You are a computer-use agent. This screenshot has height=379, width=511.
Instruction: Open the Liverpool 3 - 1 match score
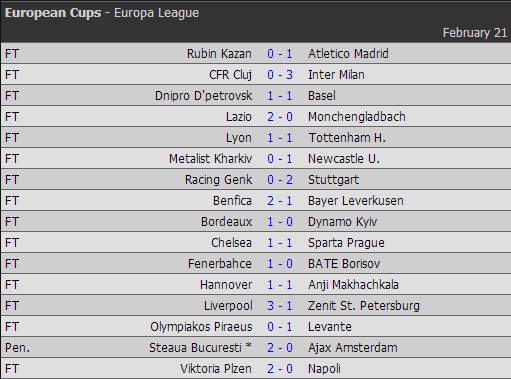coord(280,306)
